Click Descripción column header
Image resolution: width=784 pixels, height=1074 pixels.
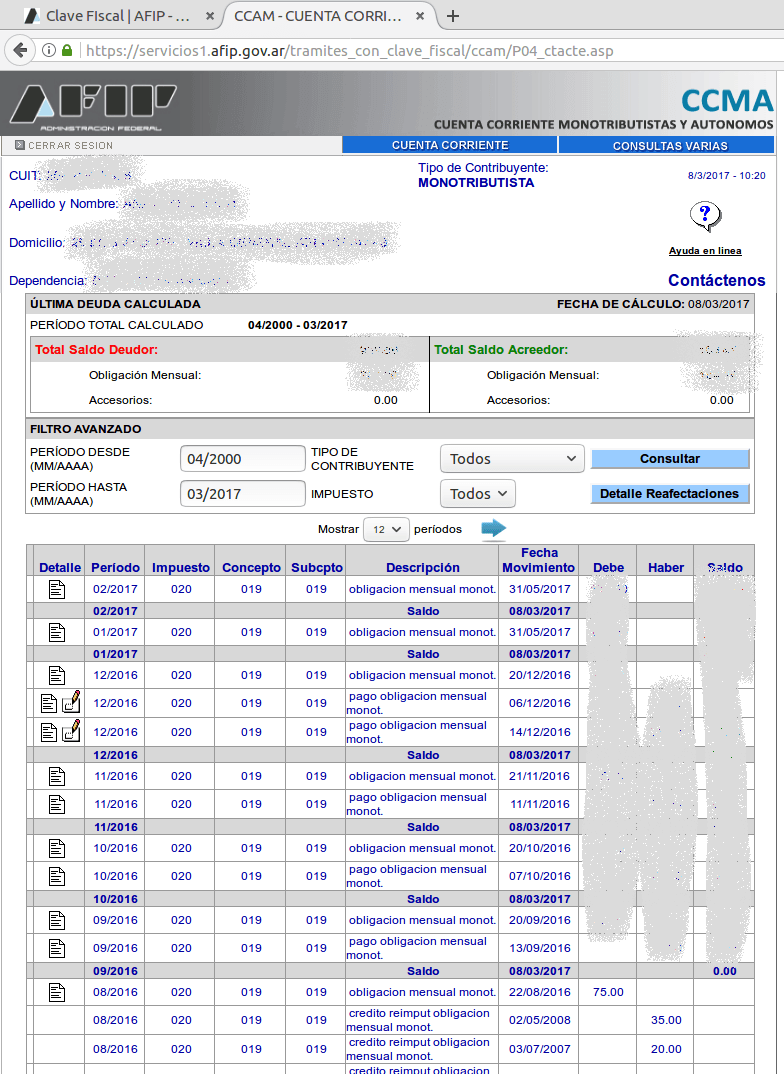click(x=422, y=568)
